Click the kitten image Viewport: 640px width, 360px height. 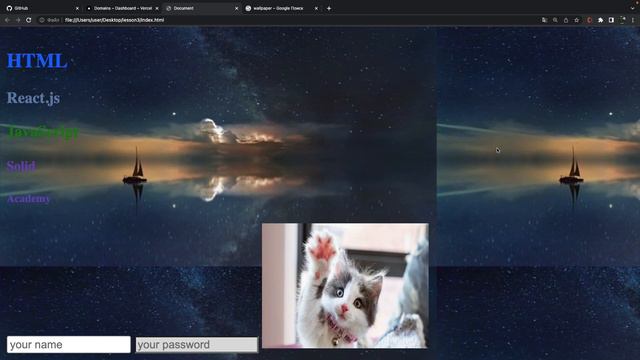point(345,286)
